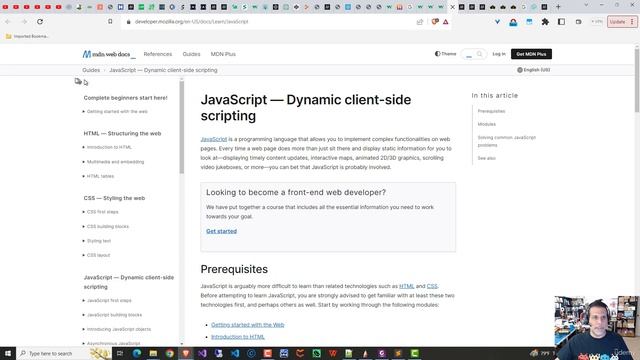Jump to Prerequisites in article outline

point(491,111)
